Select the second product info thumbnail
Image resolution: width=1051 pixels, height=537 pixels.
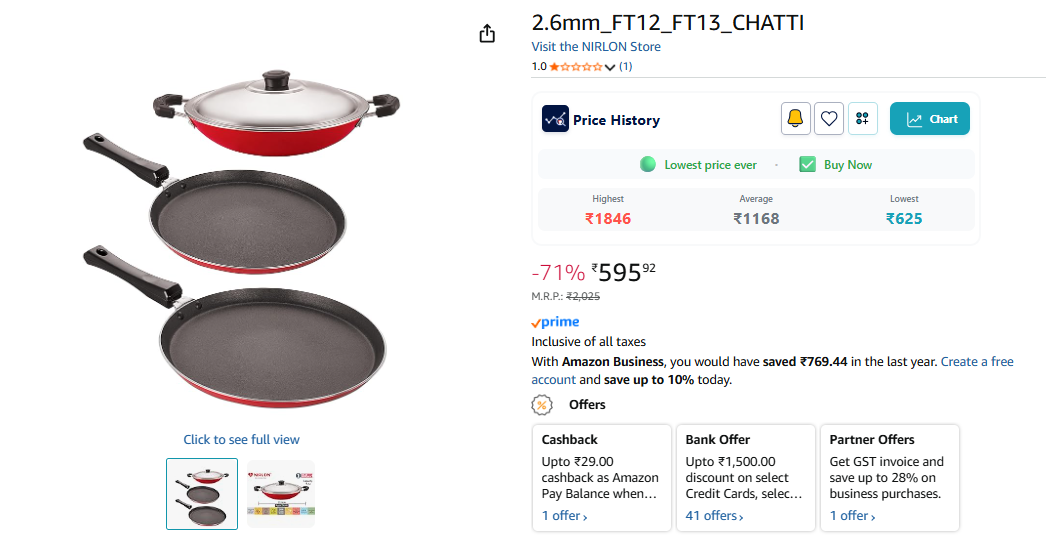(281, 494)
